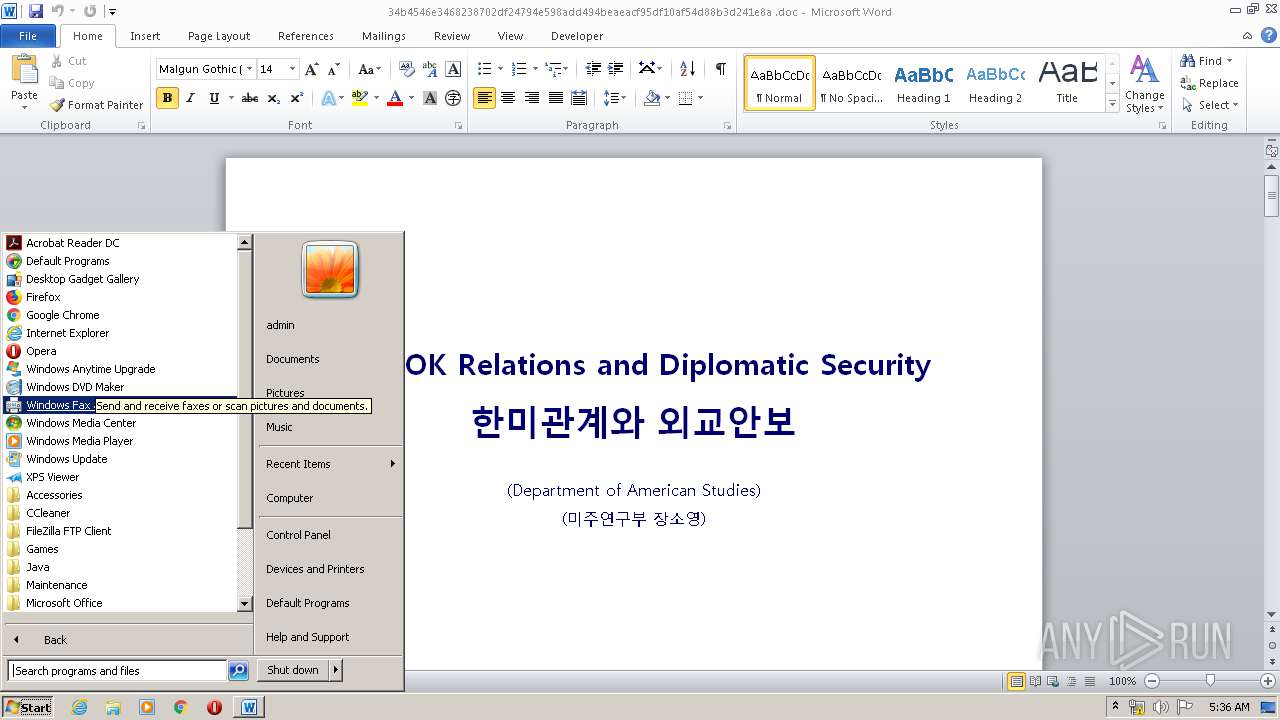Switch to the Page Layout tab
This screenshot has width=1280, height=720.
(x=219, y=36)
